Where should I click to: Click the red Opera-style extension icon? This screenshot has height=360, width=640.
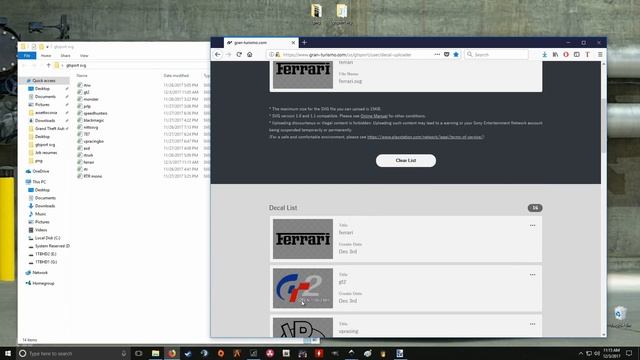tap(566, 54)
